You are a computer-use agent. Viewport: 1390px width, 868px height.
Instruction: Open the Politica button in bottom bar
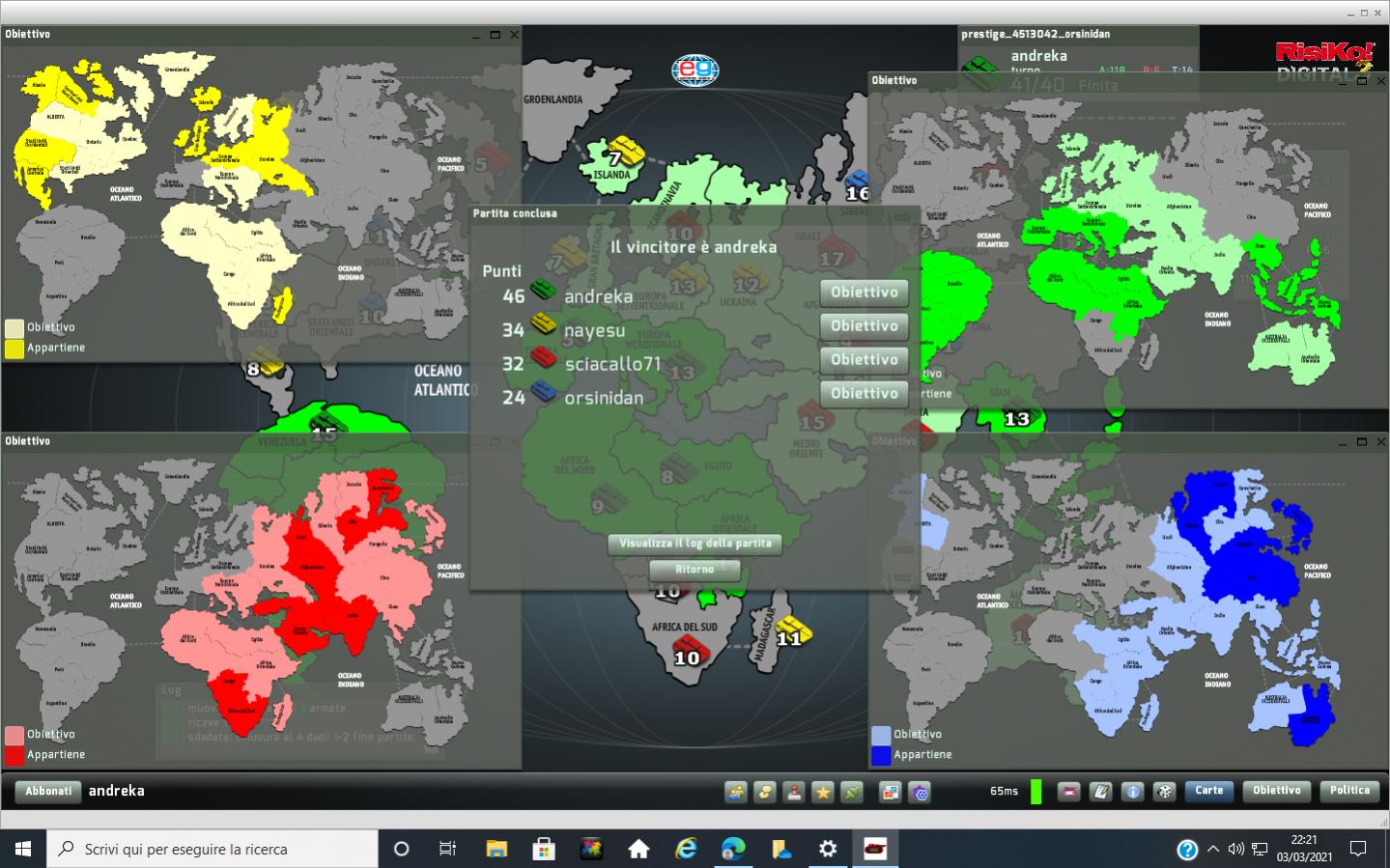point(1349,791)
